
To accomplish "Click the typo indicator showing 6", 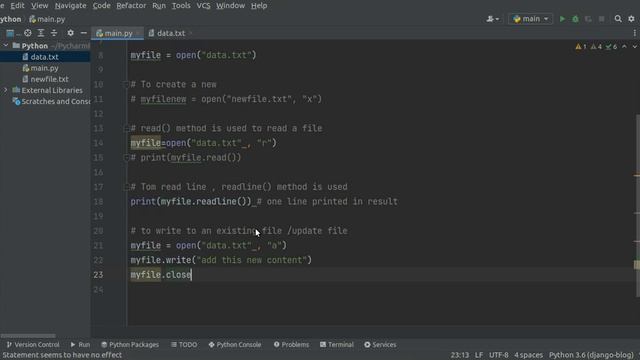I will click(x=611, y=47).
